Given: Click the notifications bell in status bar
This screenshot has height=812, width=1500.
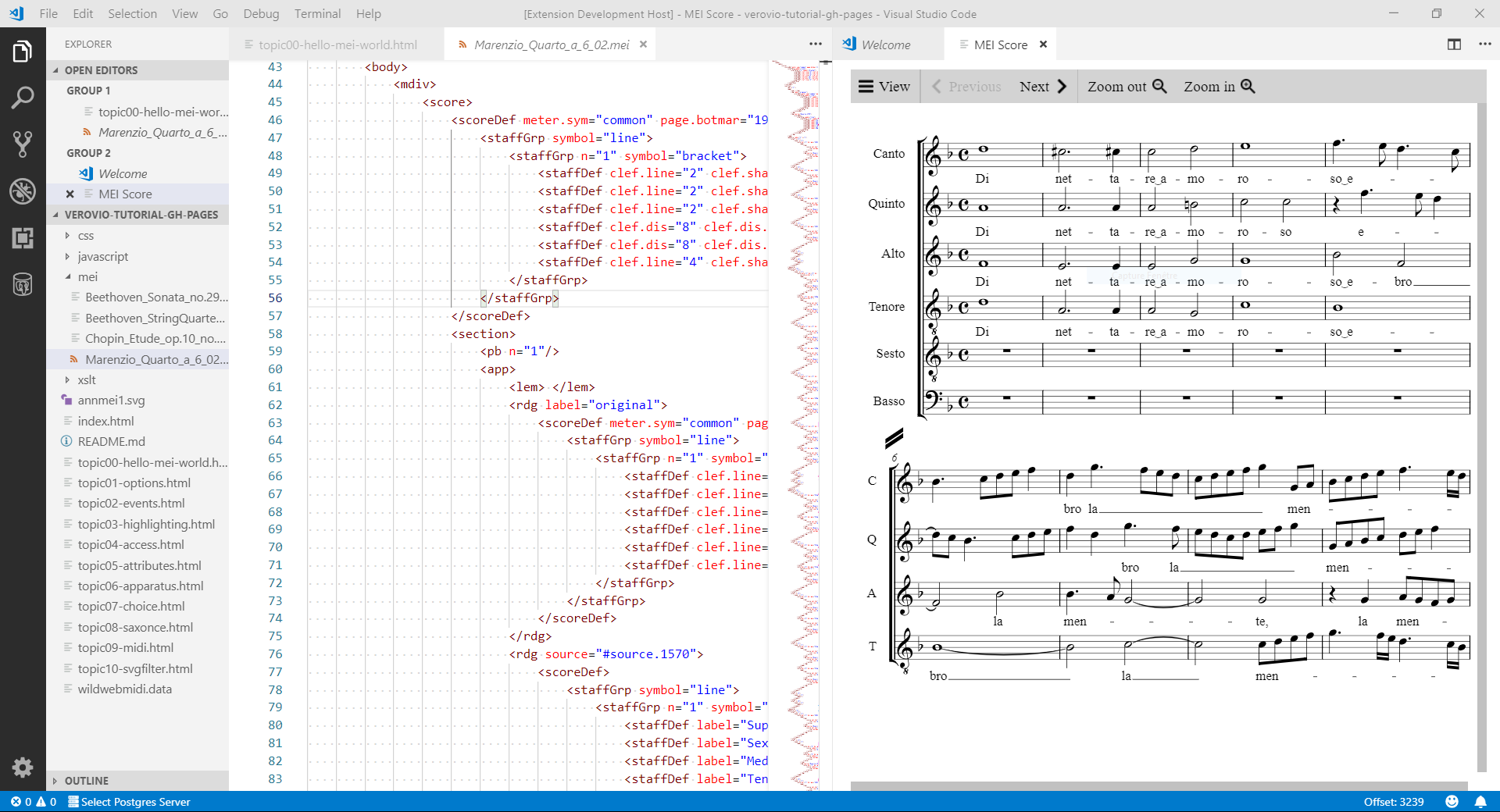Looking at the screenshot, I should (1480, 802).
